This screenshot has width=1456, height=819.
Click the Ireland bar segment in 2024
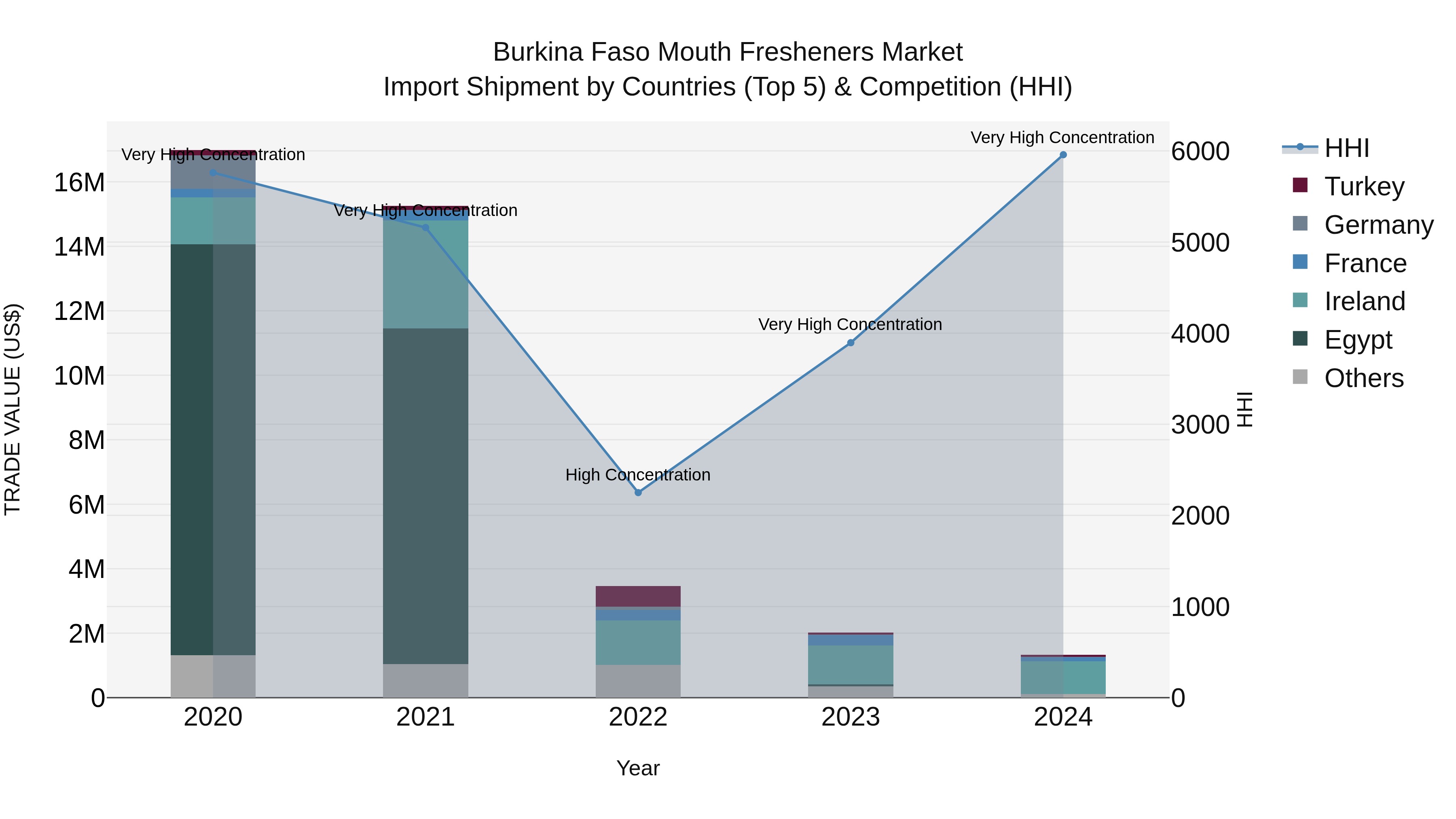point(1063,677)
